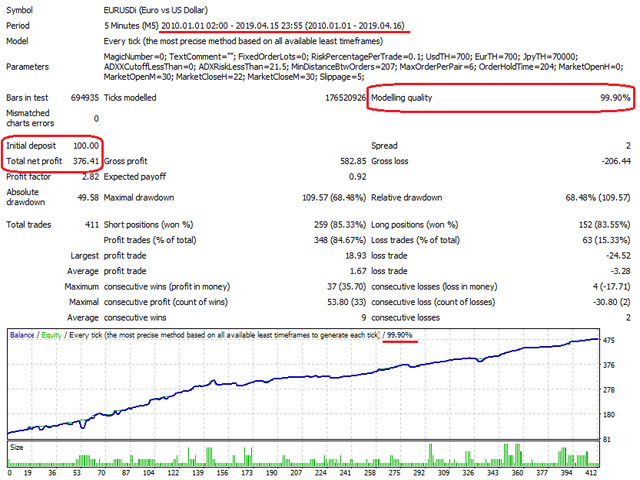The image size is (640, 480).
Task: Click the Size label in volume chart
Action: click(16, 447)
